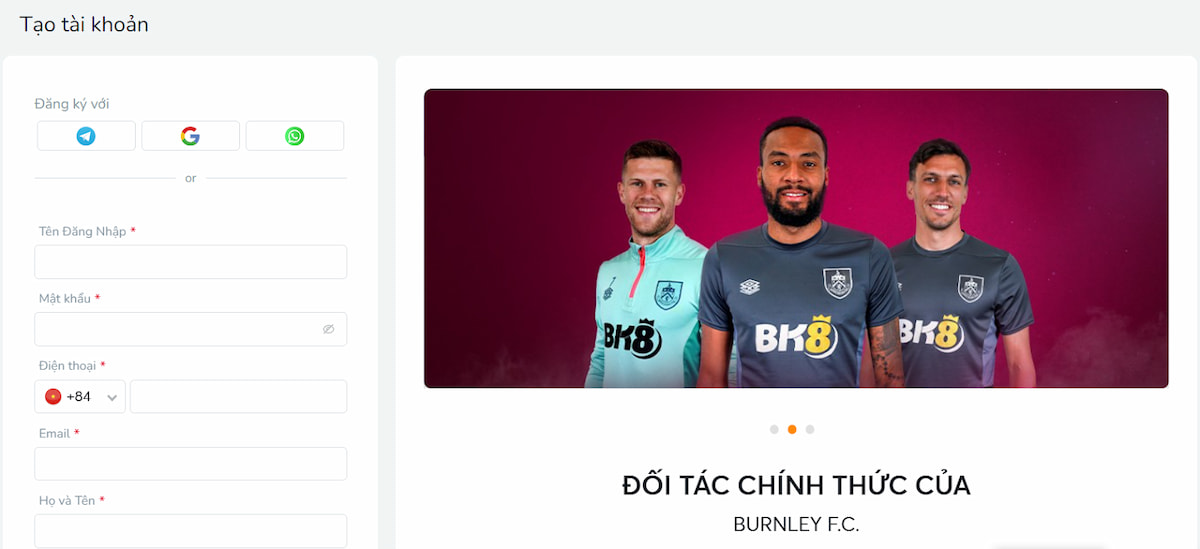Click the Tạo tài khoản page title
The image size is (1200, 549).
84,24
